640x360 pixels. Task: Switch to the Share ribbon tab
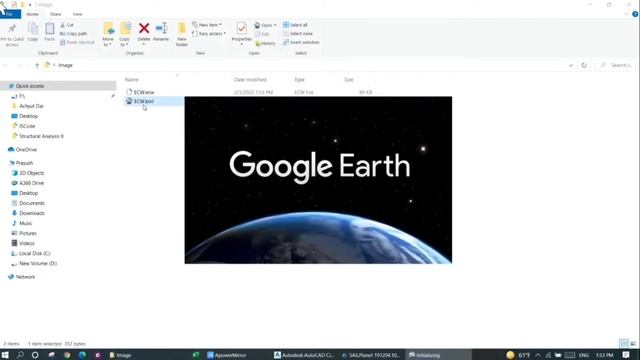pos(56,14)
